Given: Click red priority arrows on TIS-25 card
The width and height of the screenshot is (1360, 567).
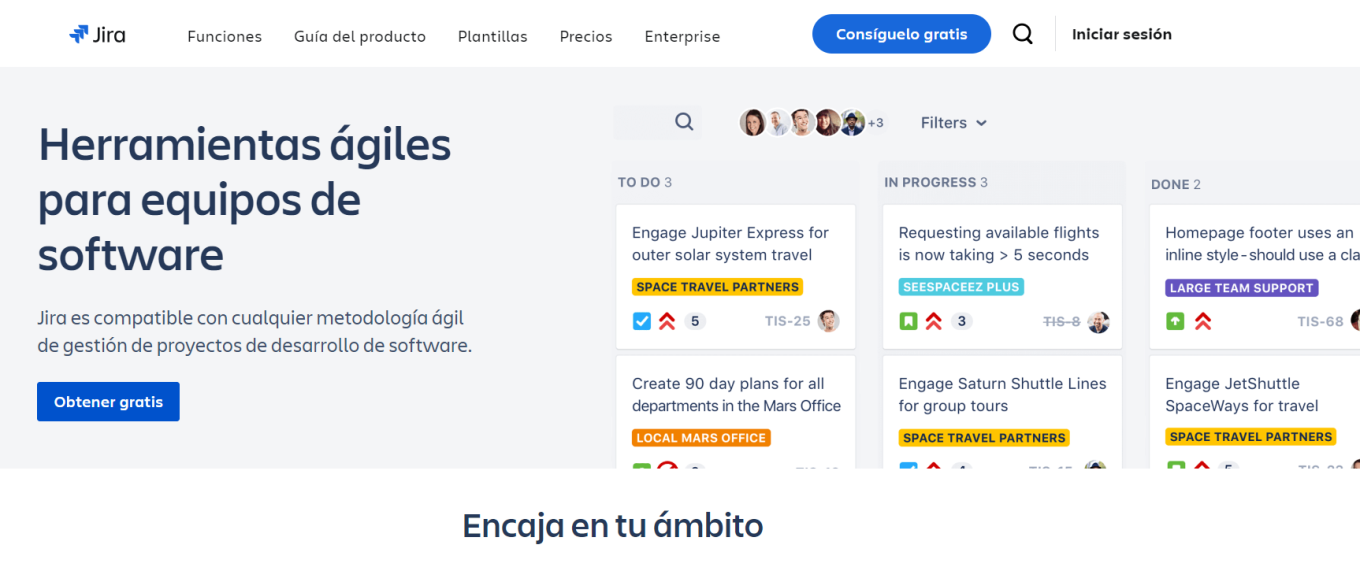Looking at the screenshot, I should pos(667,321).
